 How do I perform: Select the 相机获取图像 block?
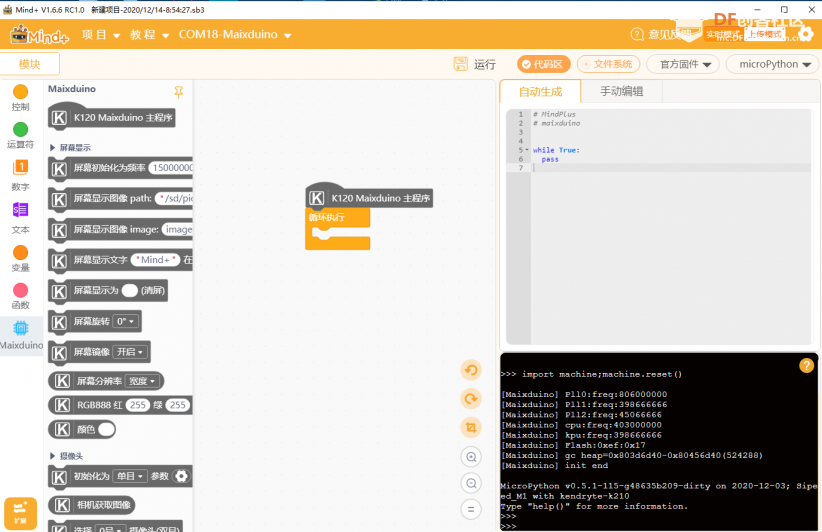(92, 505)
